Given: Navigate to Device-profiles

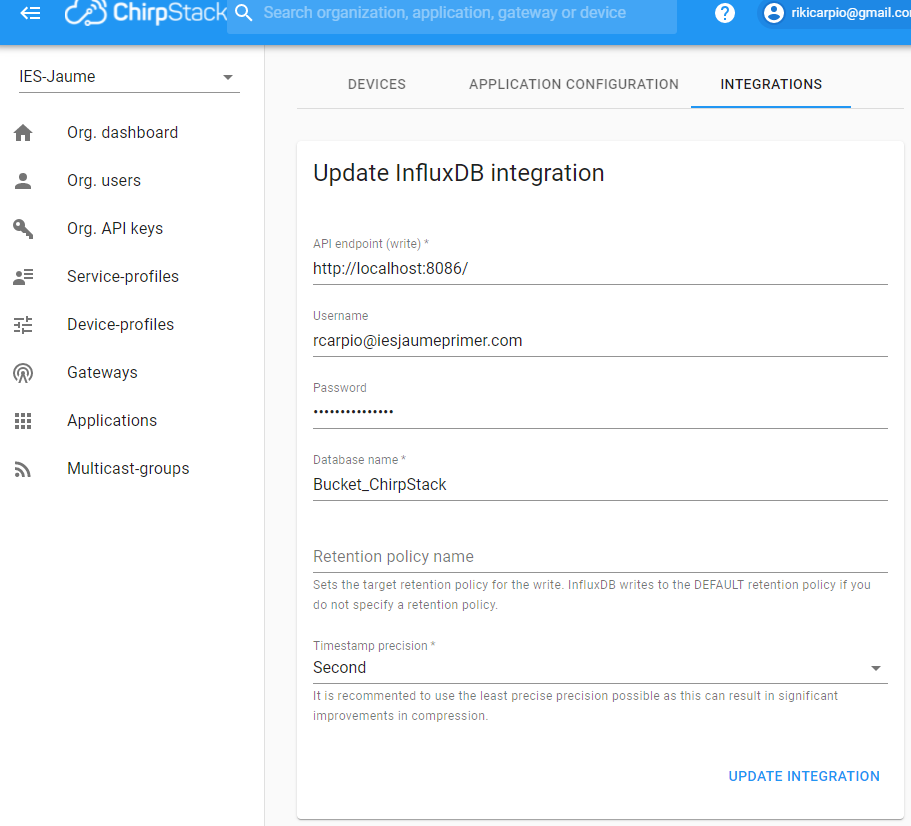Looking at the screenshot, I should point(120,325).
